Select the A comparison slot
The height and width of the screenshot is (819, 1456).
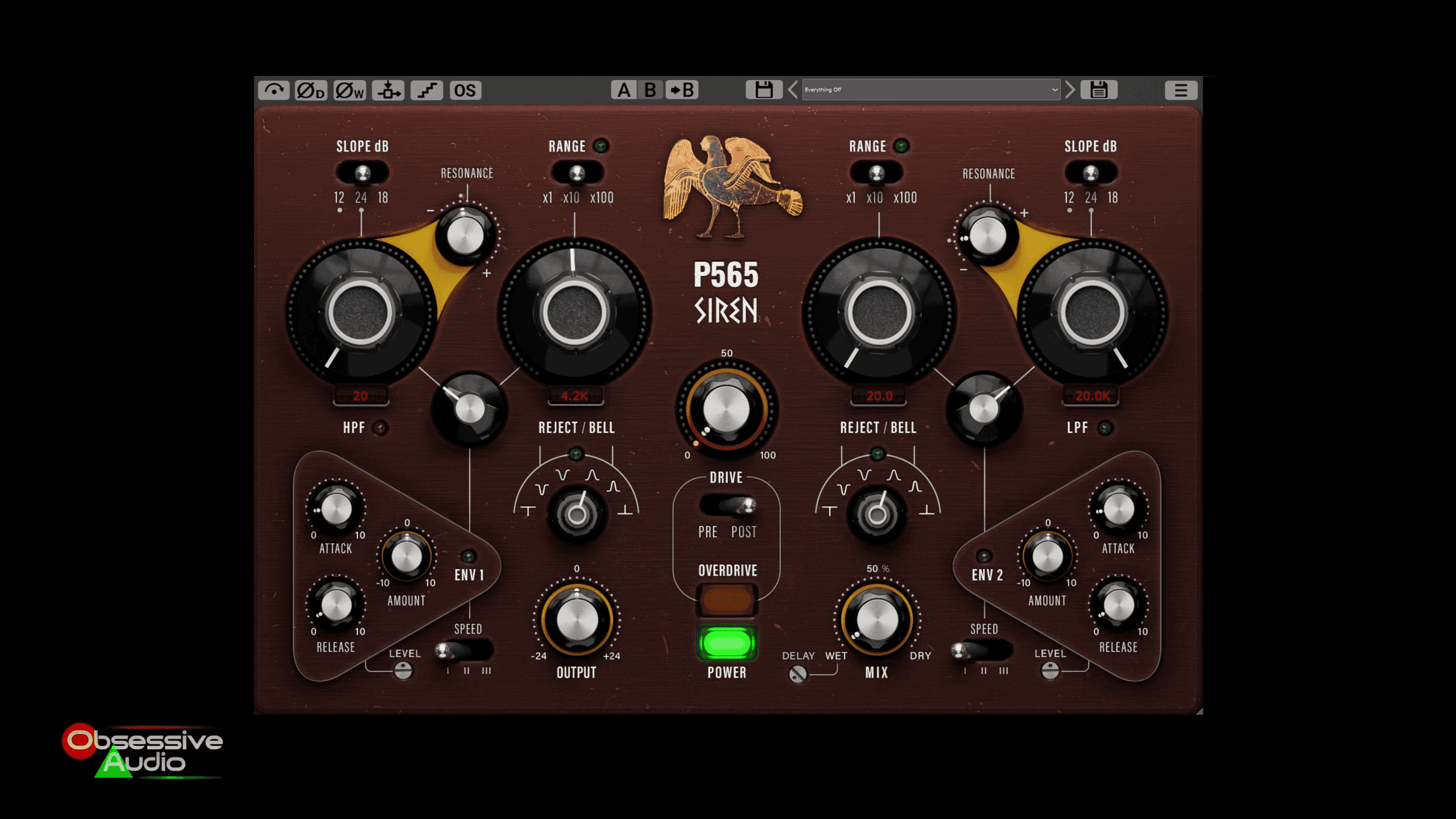click(x=624, y=90)
